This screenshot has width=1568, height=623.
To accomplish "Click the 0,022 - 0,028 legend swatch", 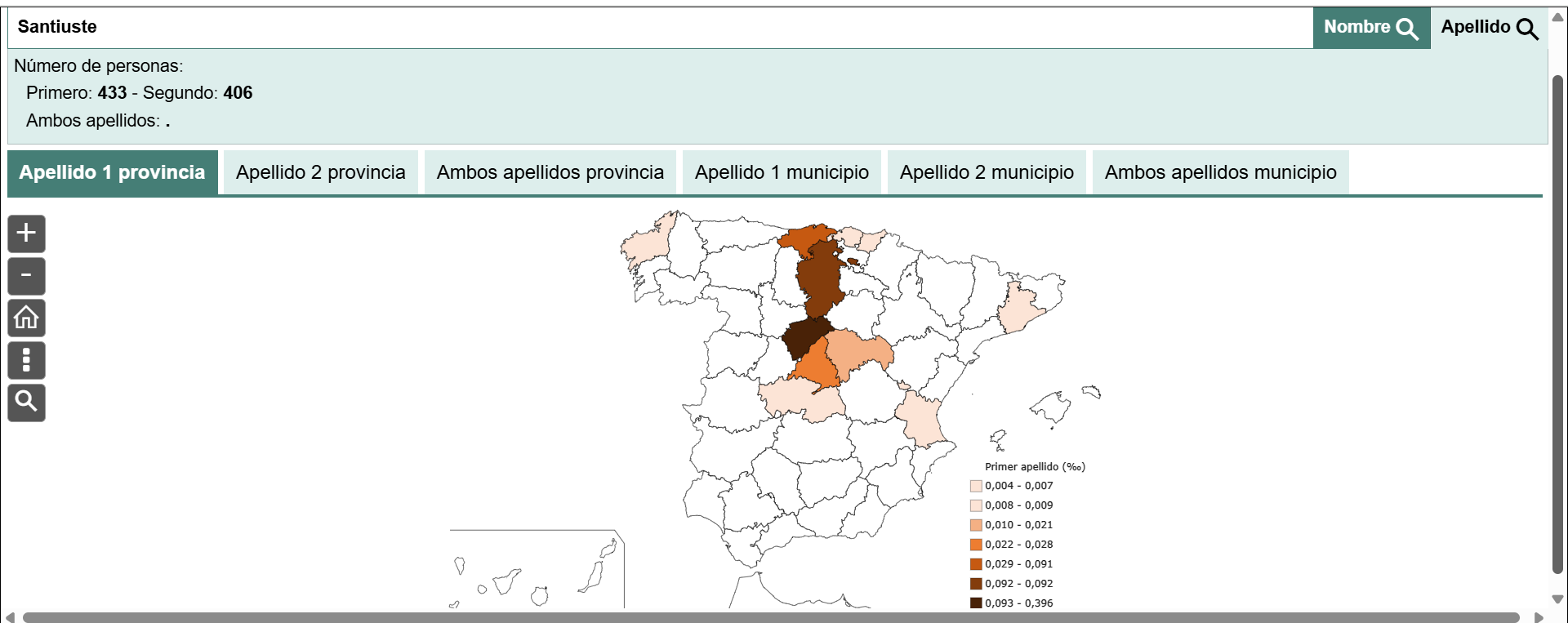I will 976,545.
